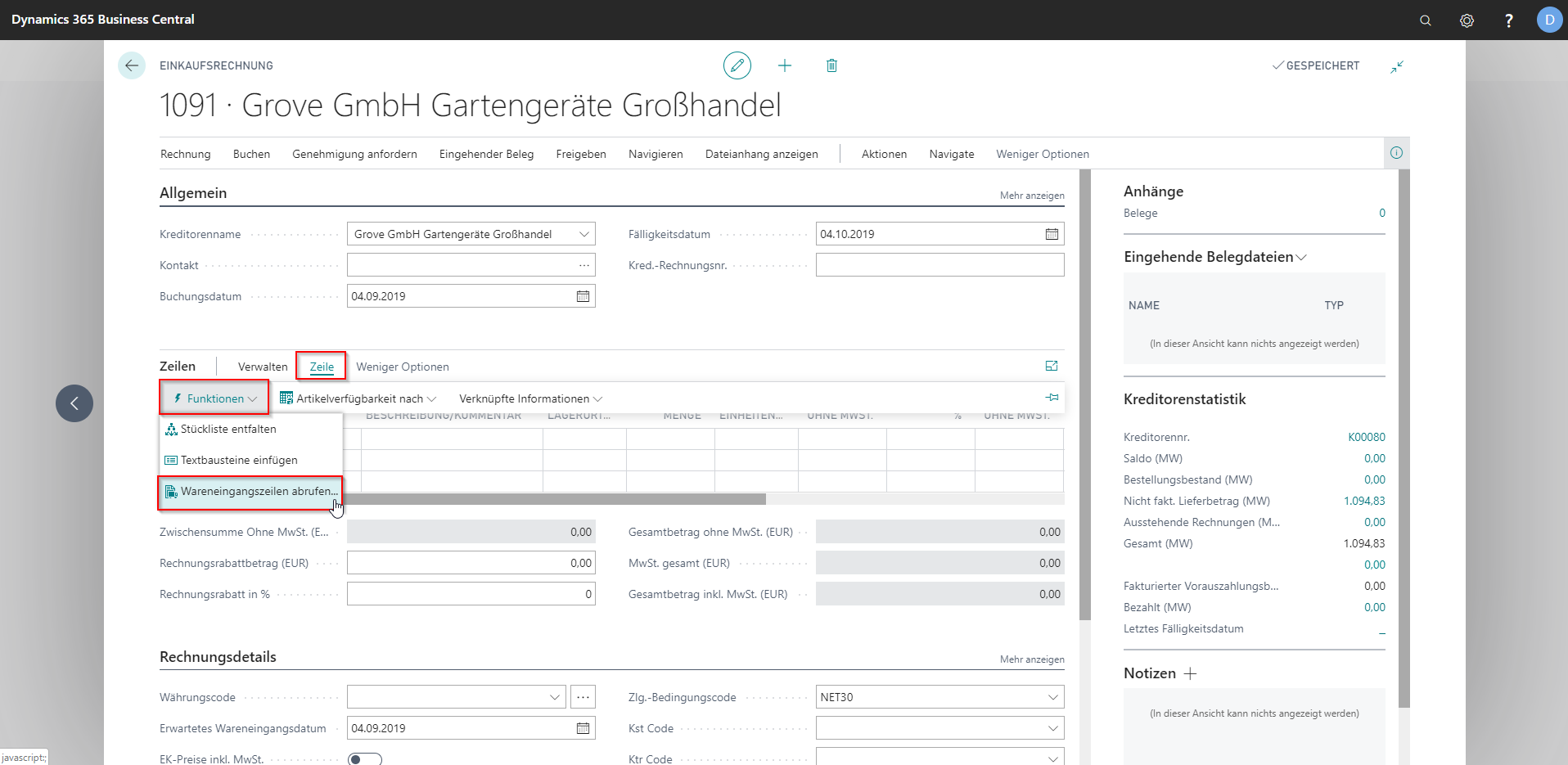This screenshot has height=765, width=1568.
Task: Open Kst Code dropdown
Action: (1052, 728)
